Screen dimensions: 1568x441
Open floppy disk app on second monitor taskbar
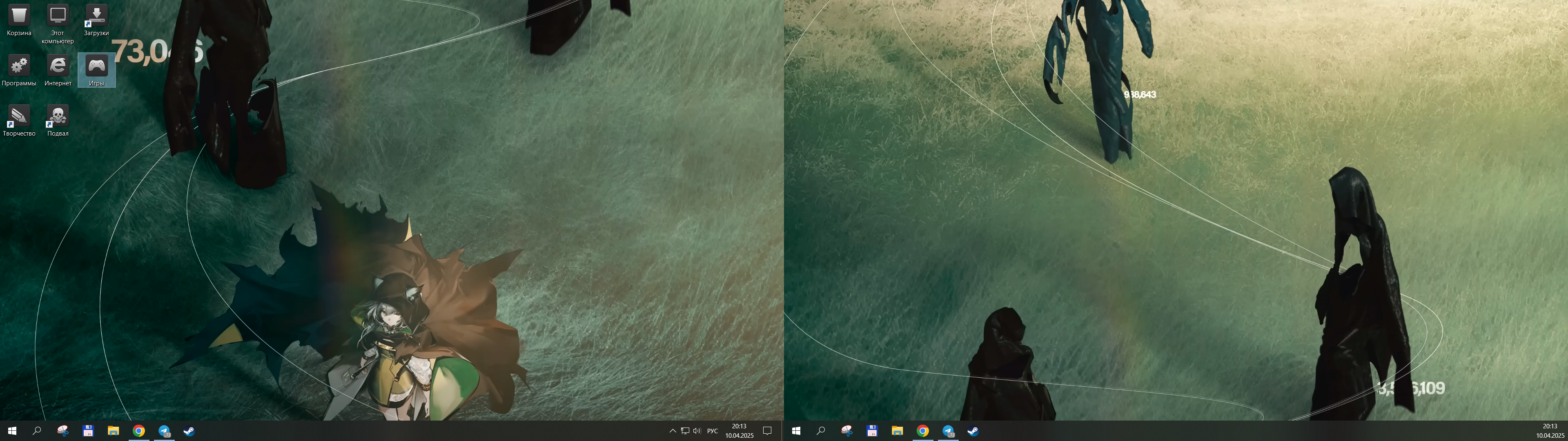coord(872,431)
